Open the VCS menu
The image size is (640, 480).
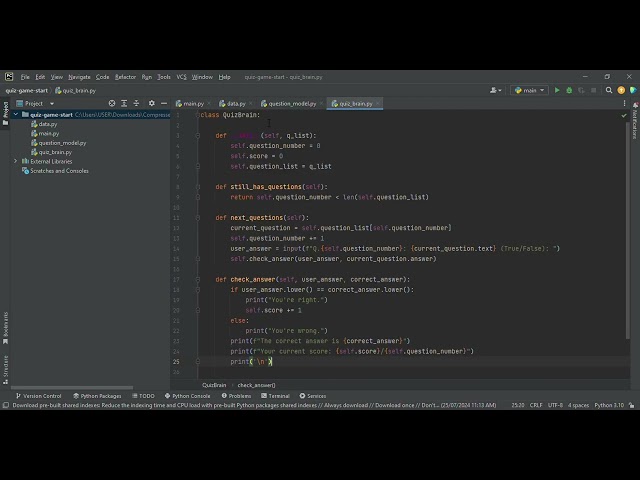(x=181, y=77)
